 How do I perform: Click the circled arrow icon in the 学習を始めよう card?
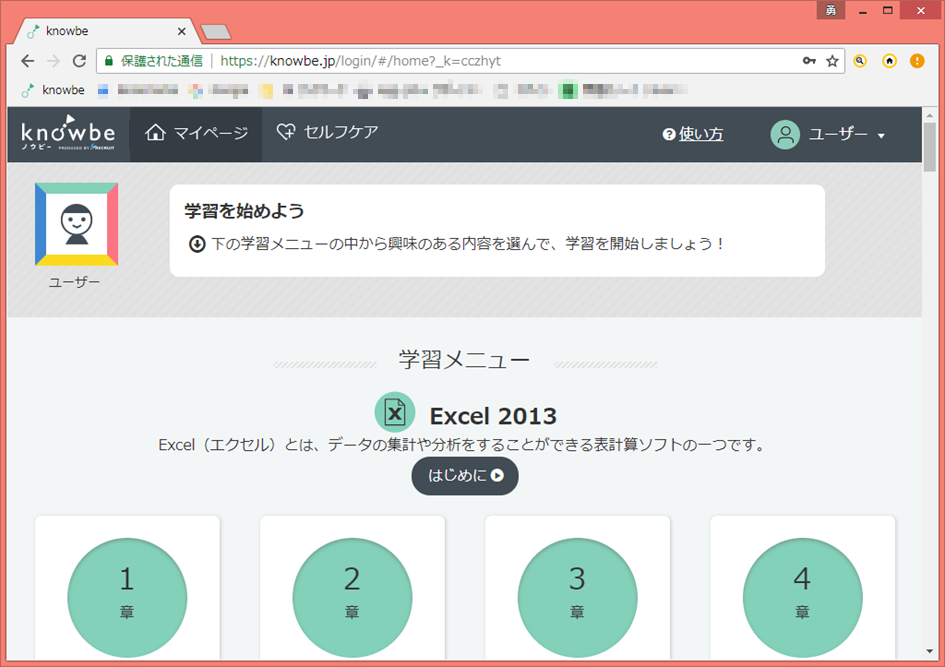click(x=197, y=242)
